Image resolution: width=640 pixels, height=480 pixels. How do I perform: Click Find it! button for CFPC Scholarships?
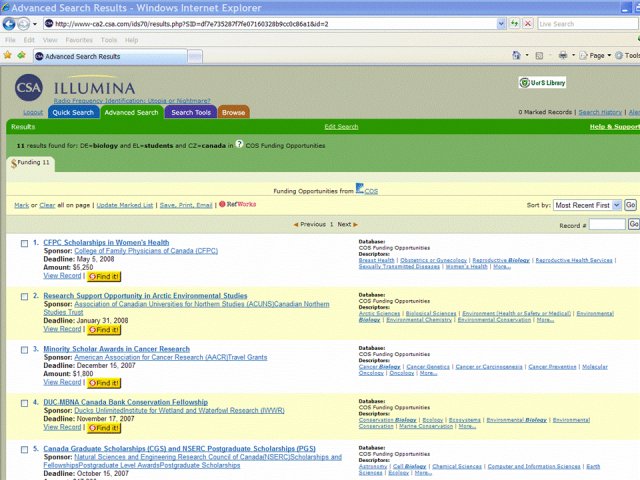[x=104, y=276]
